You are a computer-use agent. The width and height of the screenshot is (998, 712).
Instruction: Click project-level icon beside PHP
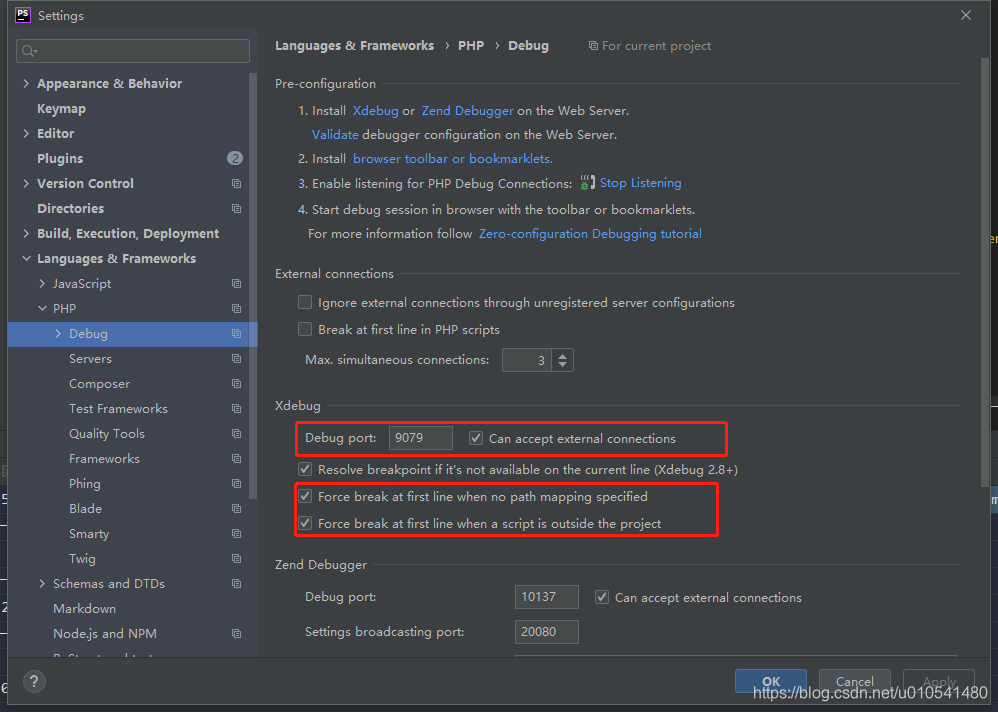236,309
